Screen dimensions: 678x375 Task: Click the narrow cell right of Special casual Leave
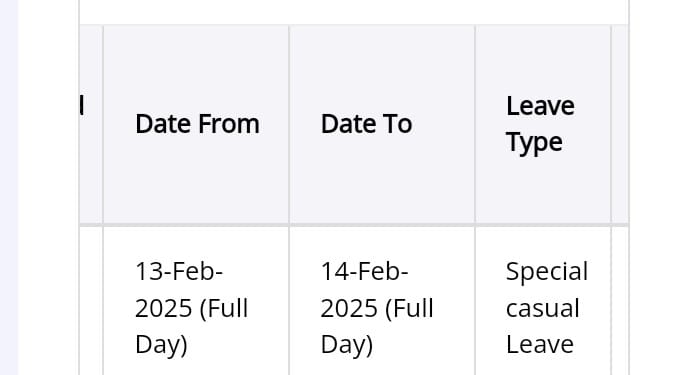click(620, 301)
